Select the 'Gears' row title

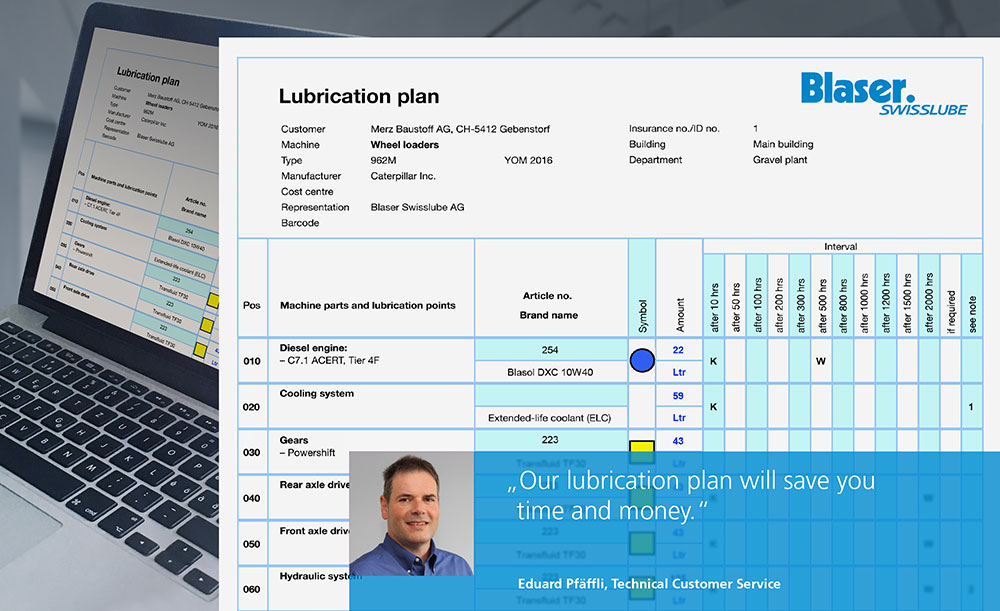[x=293, y=440]
